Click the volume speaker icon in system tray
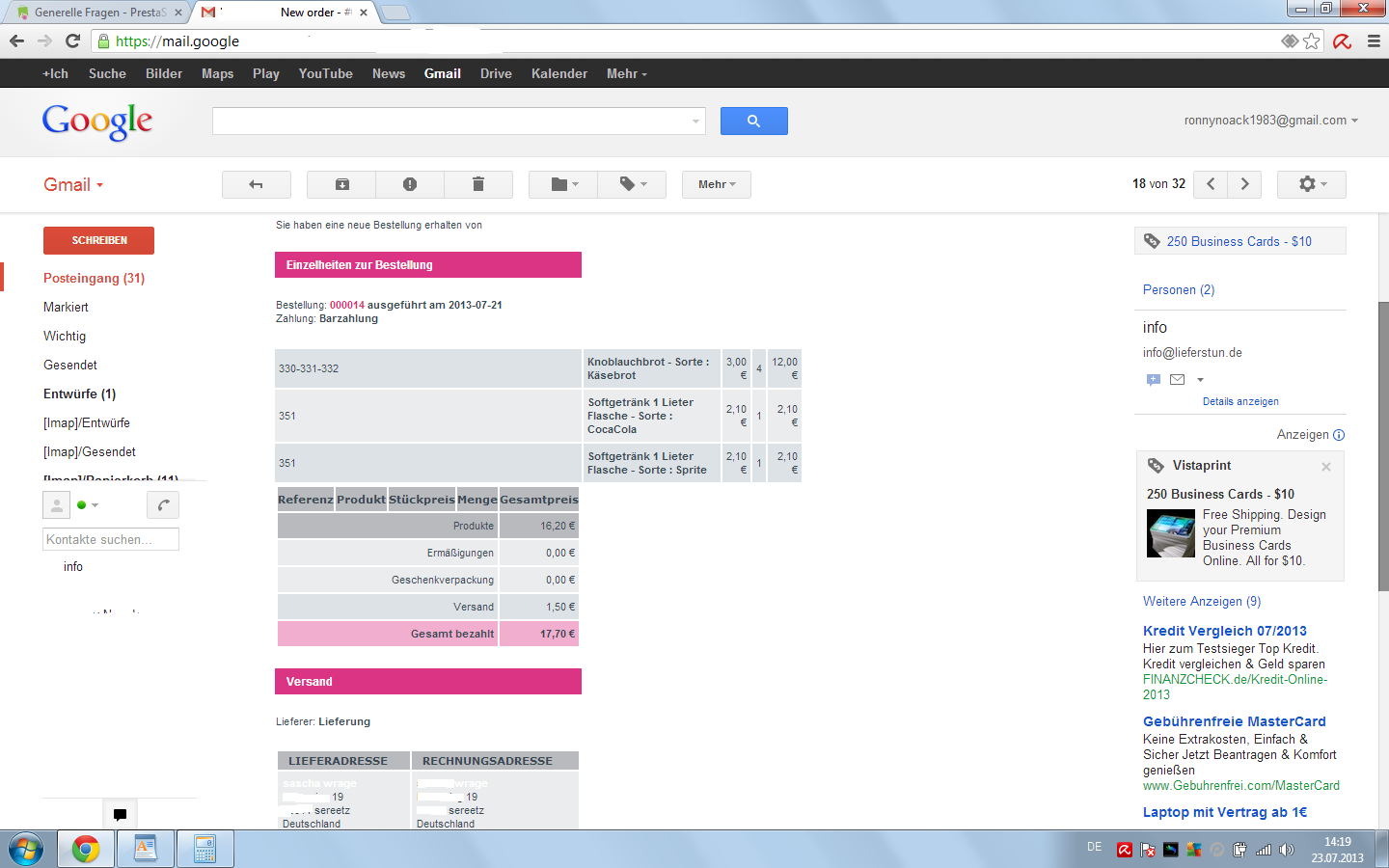Screen dimensions: 1389x868 1287,850
